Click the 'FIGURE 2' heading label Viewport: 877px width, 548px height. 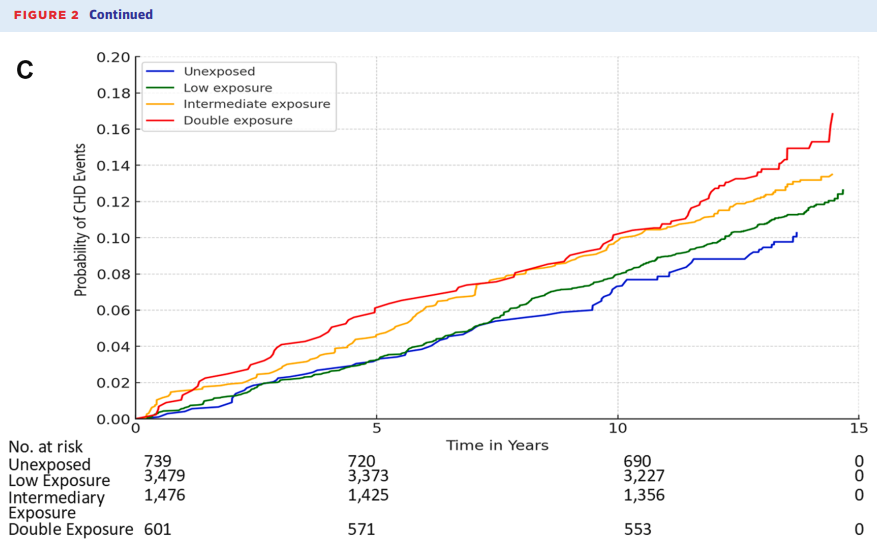click(46, 15)
